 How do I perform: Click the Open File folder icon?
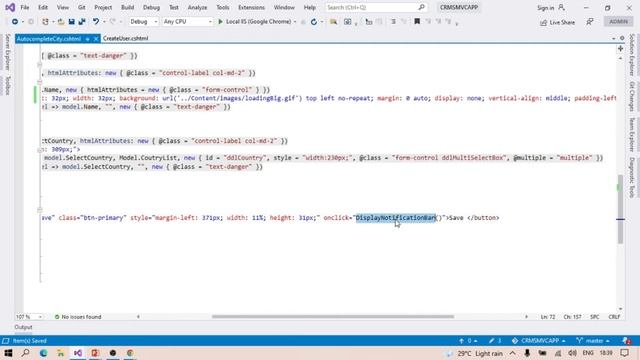click(x=61, y=22)
